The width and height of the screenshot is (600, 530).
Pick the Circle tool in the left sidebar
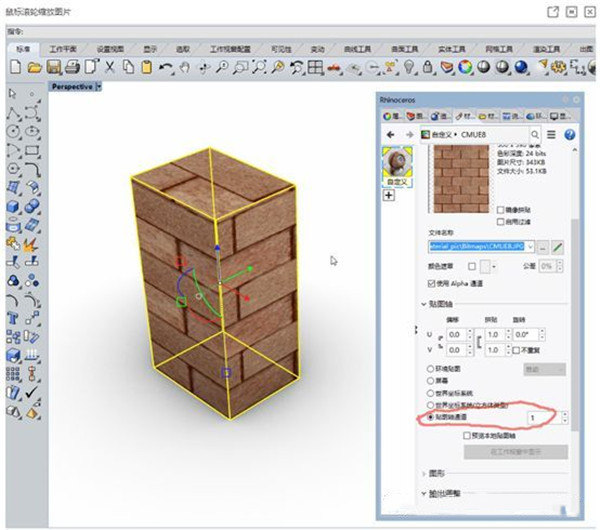(x=13, y=131)
